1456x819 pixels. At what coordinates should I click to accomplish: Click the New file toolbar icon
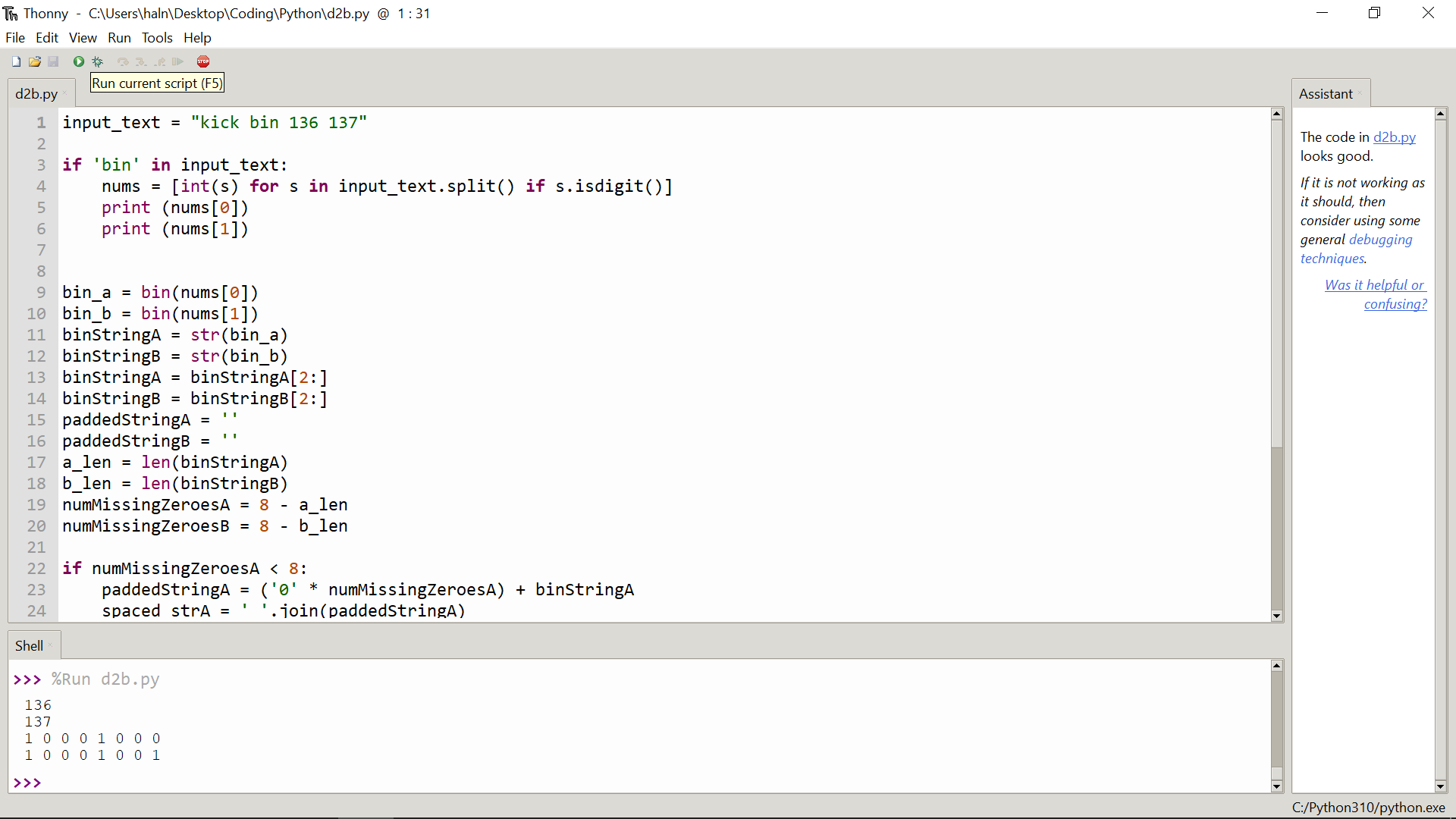pos(16,61)
